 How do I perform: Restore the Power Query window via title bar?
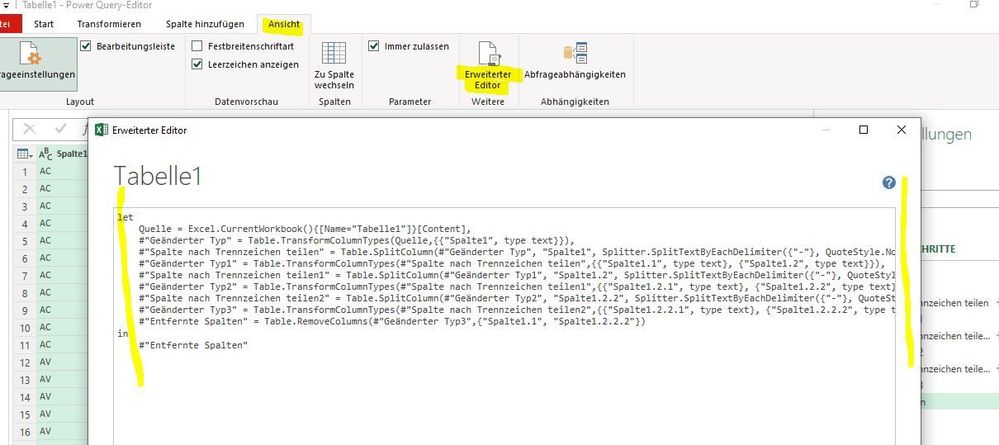click(974, 4)
